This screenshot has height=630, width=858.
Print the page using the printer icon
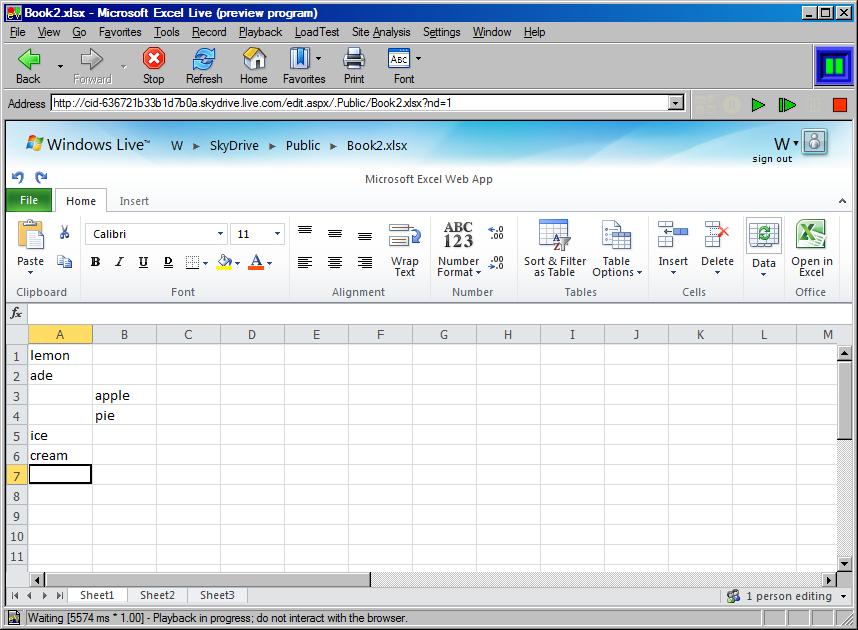[354, 59]
